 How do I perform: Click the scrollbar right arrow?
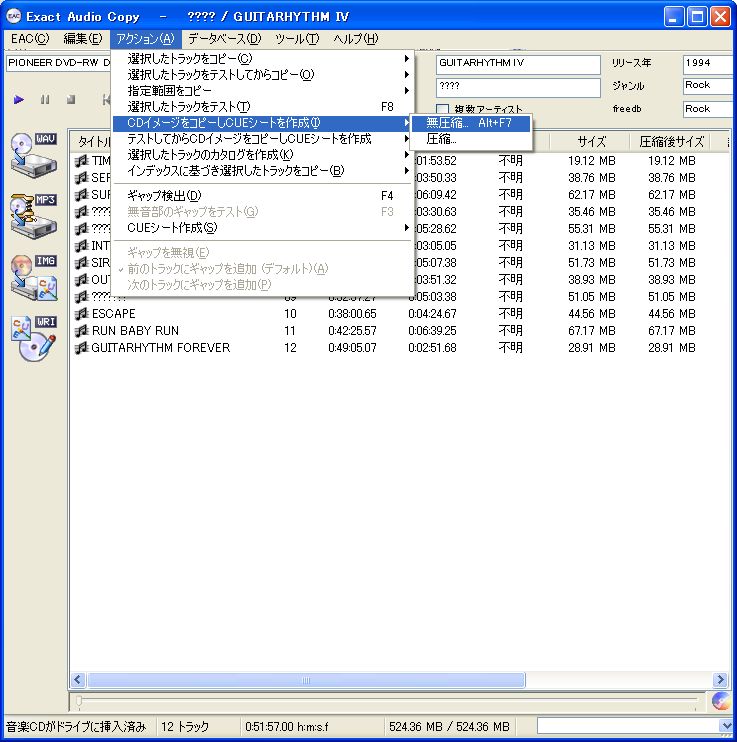click(720, 680)
